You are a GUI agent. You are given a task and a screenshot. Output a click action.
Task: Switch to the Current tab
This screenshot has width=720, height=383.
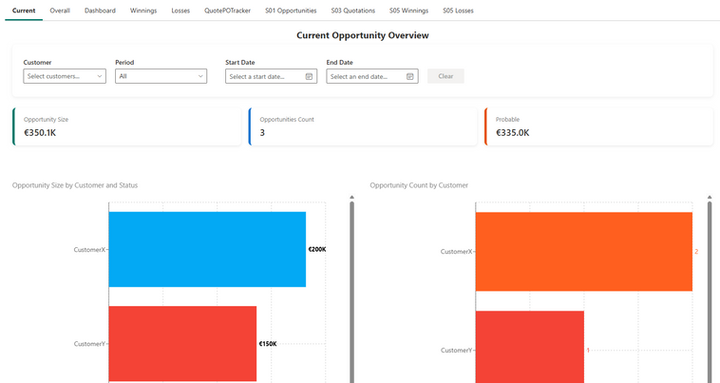(x=24, y=11)
